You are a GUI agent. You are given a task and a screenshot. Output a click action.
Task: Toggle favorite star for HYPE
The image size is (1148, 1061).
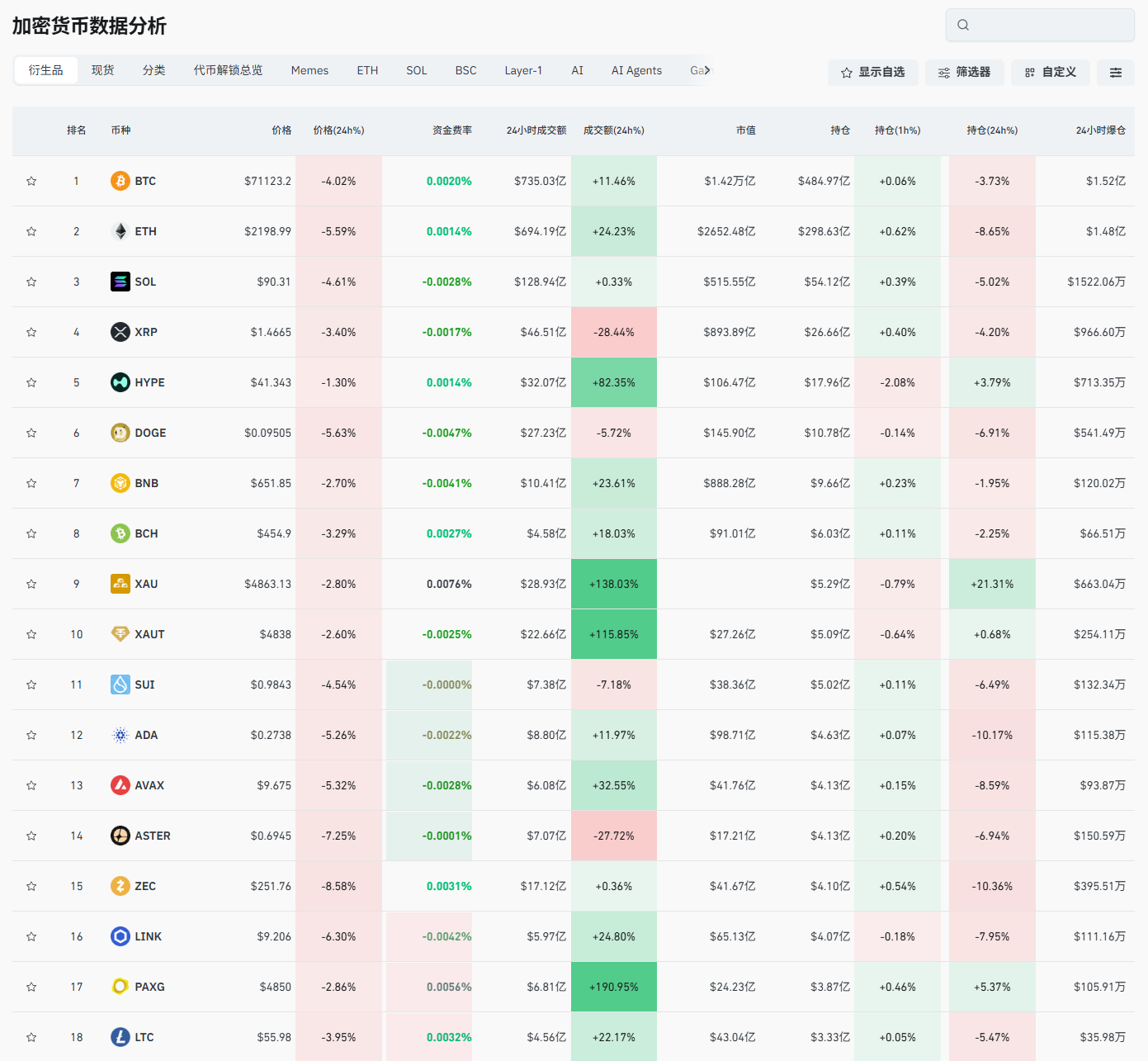point(31,382)
